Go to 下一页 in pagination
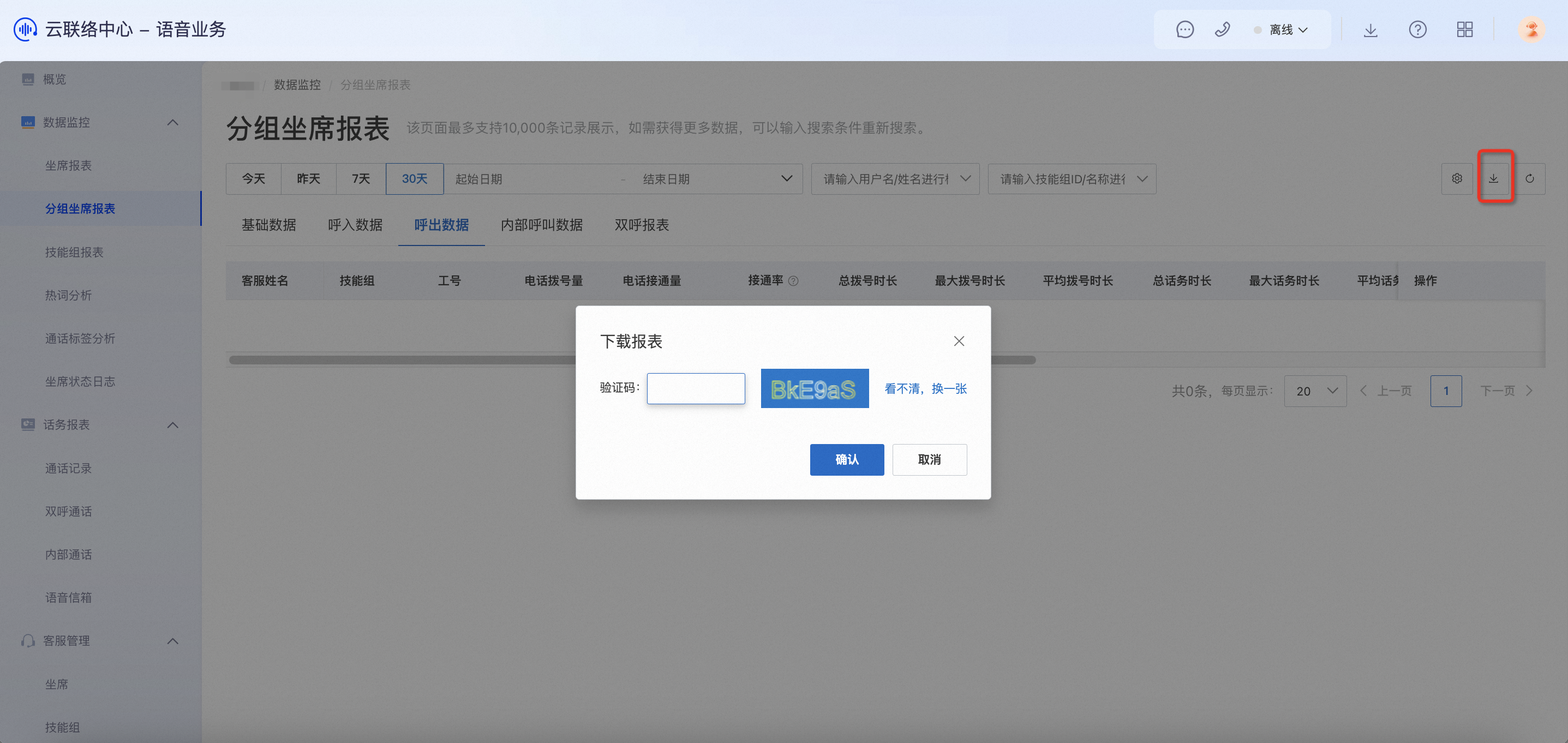Image resolution: width=1568 pixels, height=743 pixels. [x=1506, y=391]
